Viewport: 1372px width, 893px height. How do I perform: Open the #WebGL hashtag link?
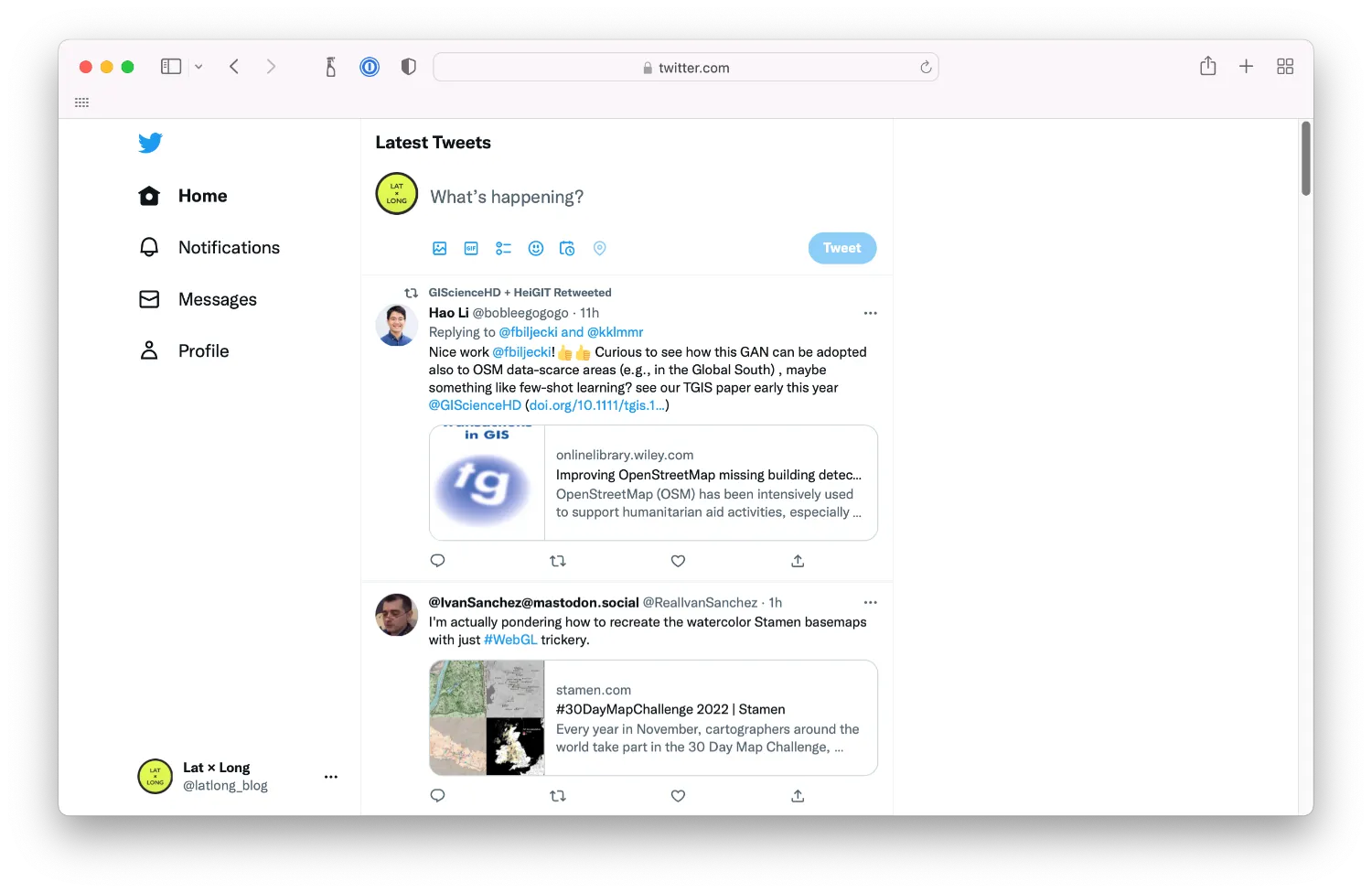point(510,640)
